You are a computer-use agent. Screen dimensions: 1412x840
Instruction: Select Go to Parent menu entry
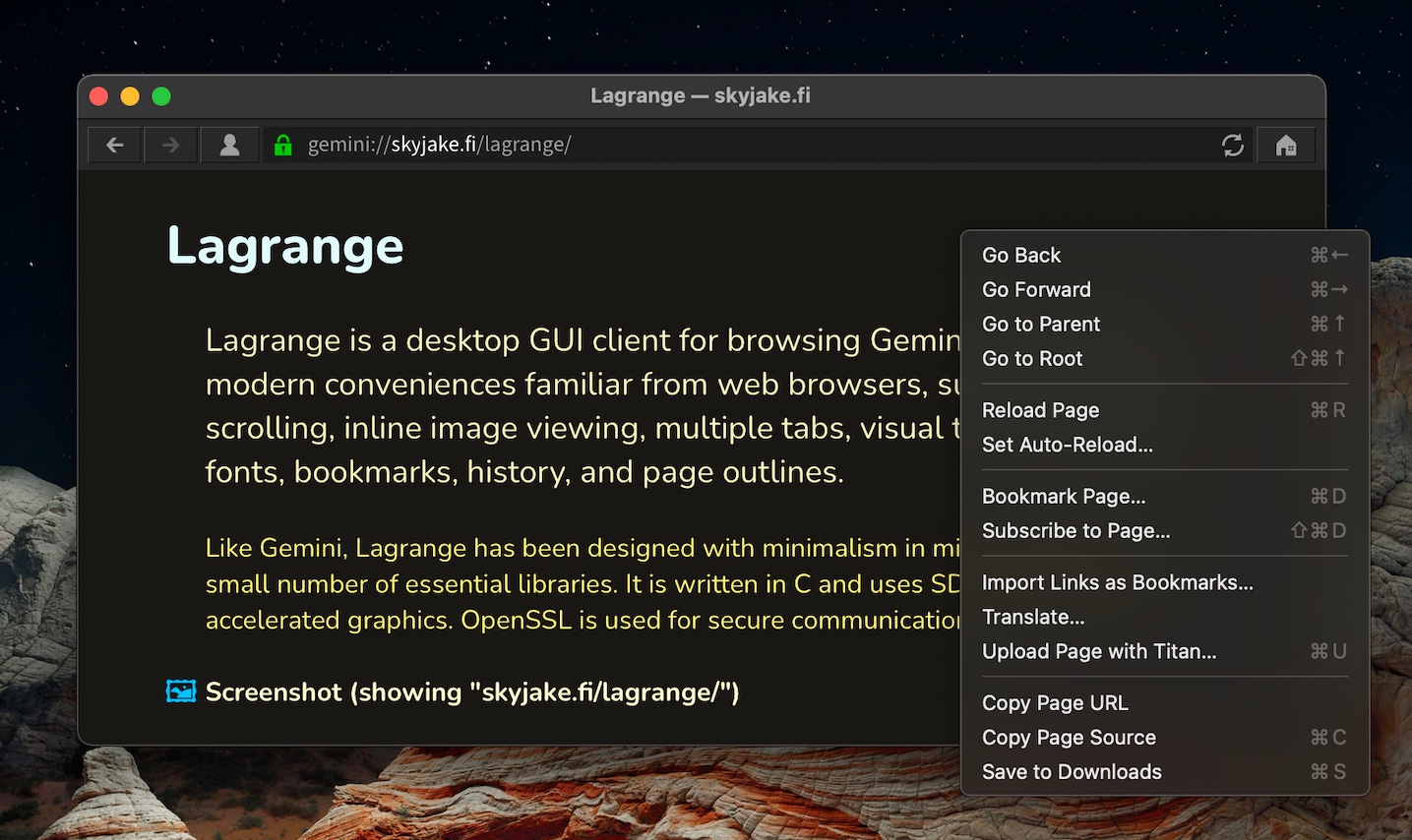(x=1165, y=324)
